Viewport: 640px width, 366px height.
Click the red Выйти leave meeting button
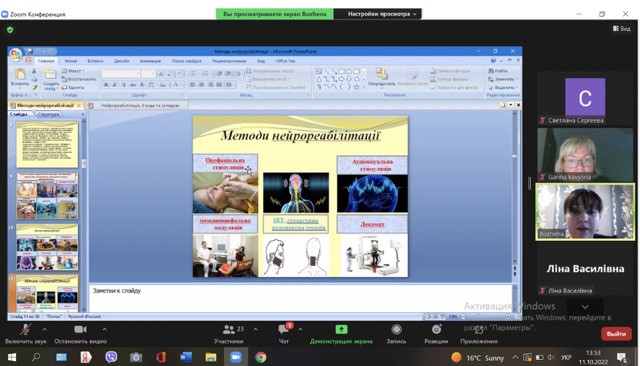(616, 334)
